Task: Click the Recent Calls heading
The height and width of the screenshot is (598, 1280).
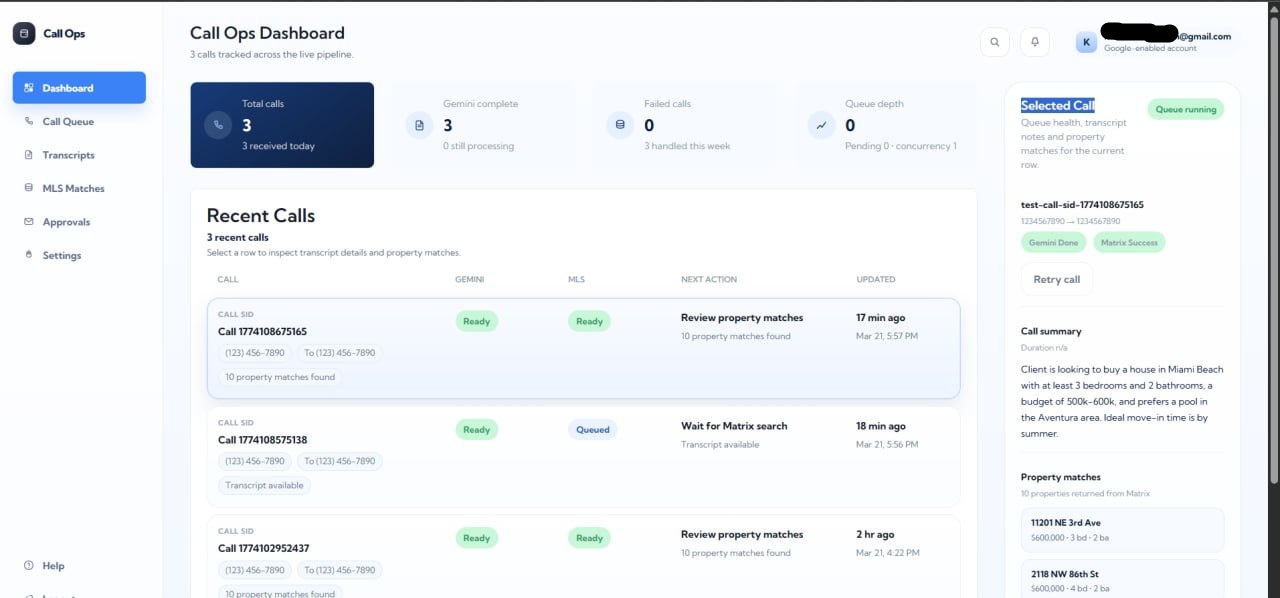Action: point(261,215)
